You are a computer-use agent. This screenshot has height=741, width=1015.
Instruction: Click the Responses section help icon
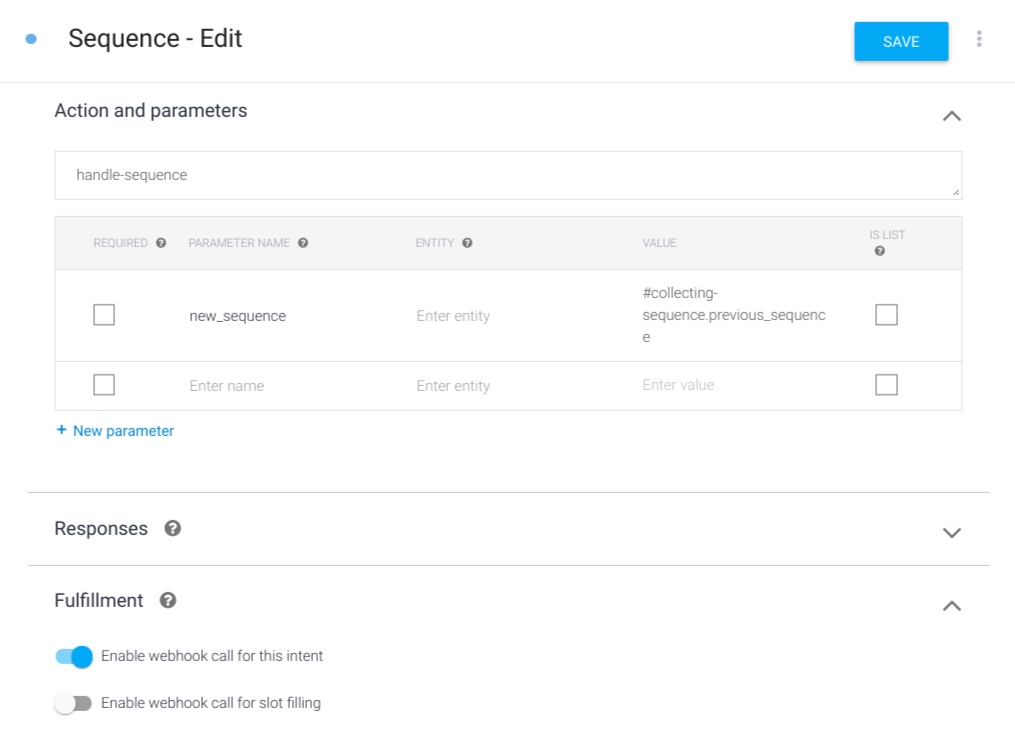tap(172, 529)
